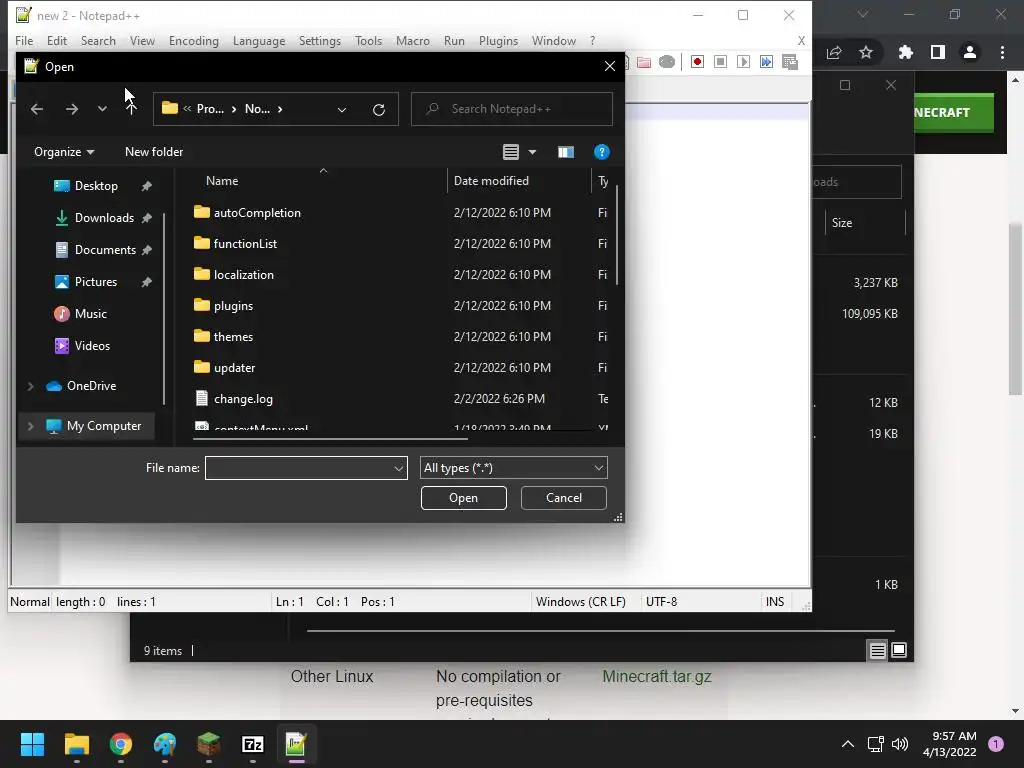Viewport: 1024px width, 768px height.
Task: Click the Cancel button
Action: click(564, 498)
